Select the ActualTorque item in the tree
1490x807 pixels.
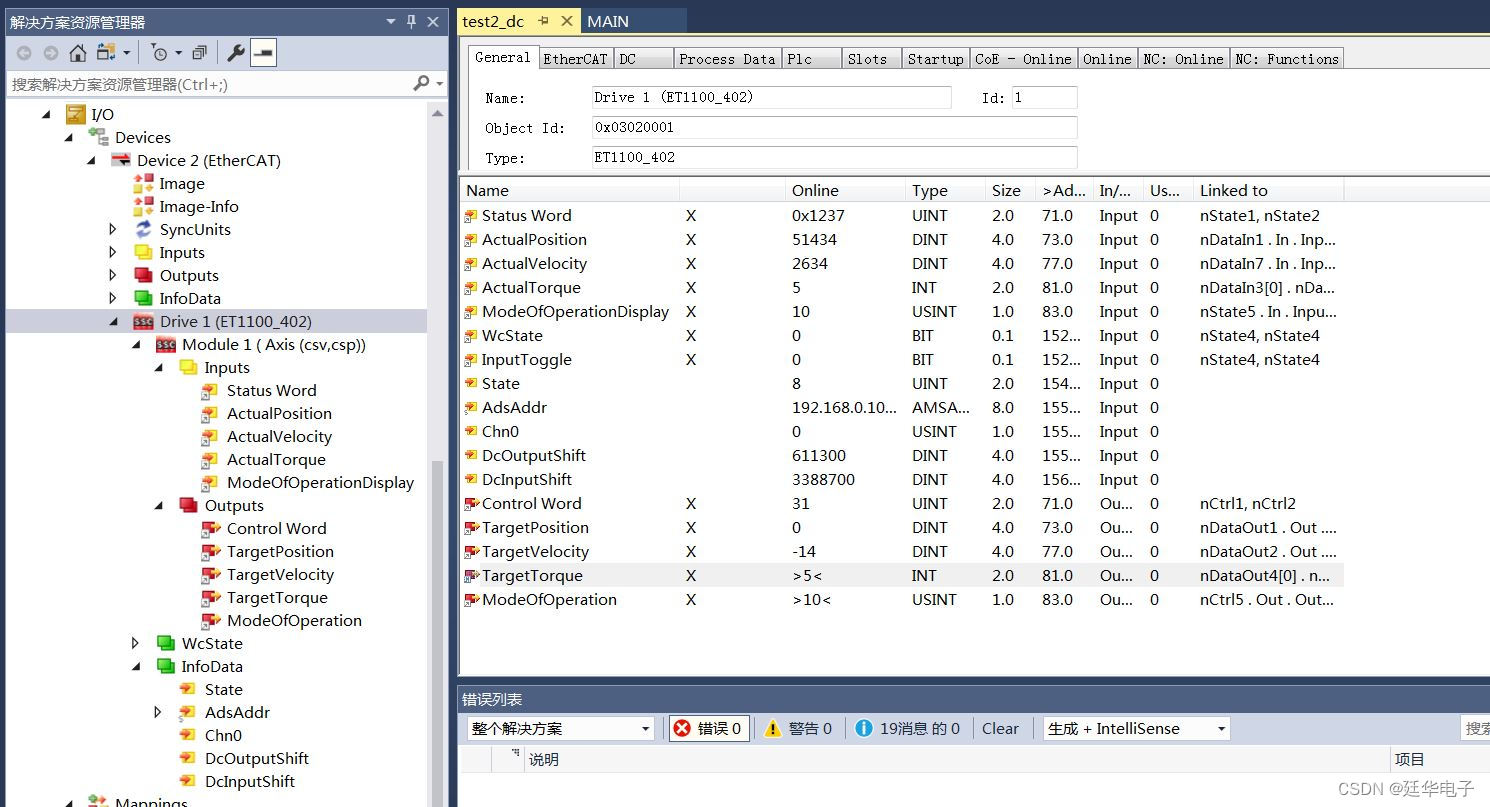[x=276, y=460]
